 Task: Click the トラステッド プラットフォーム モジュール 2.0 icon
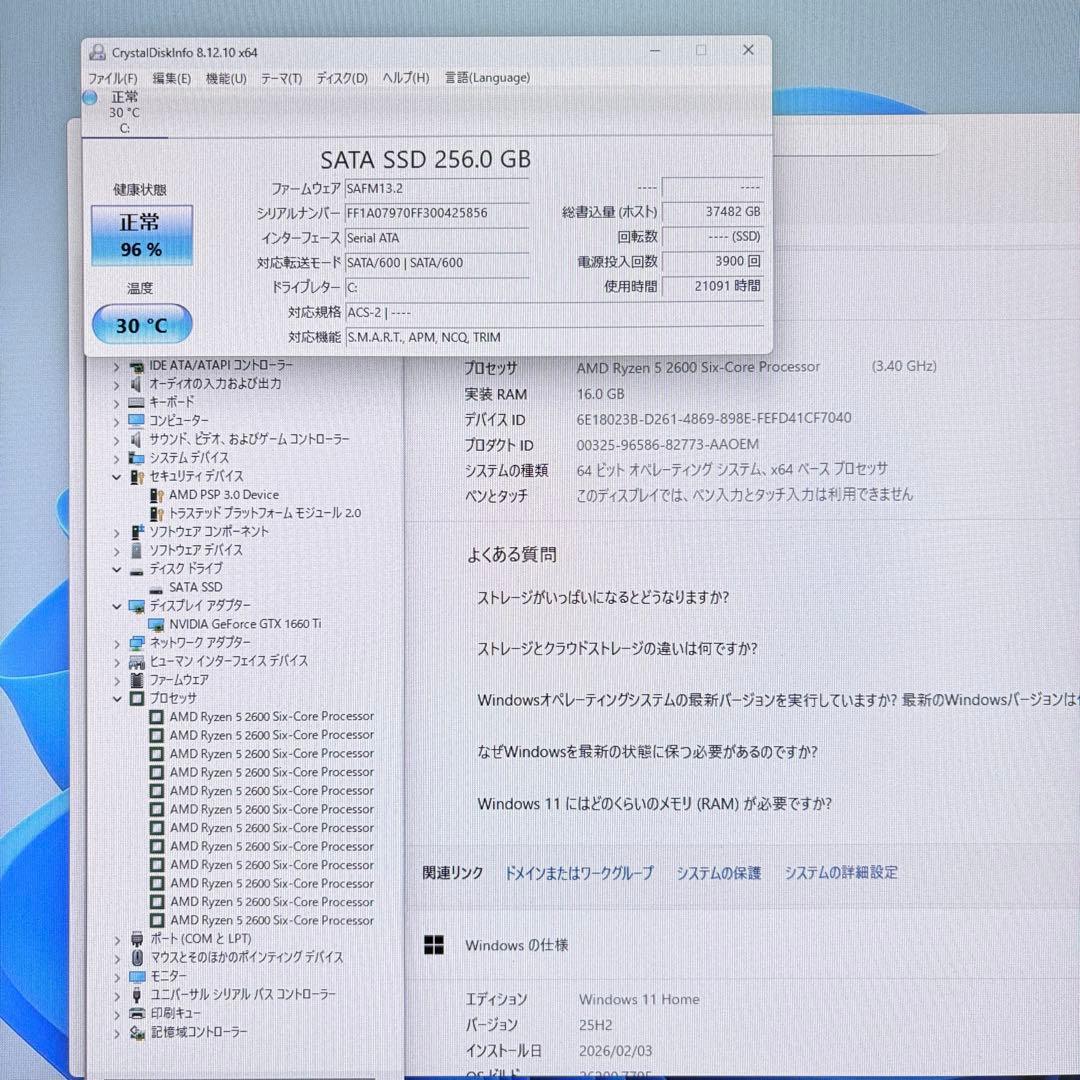(157, 513)
